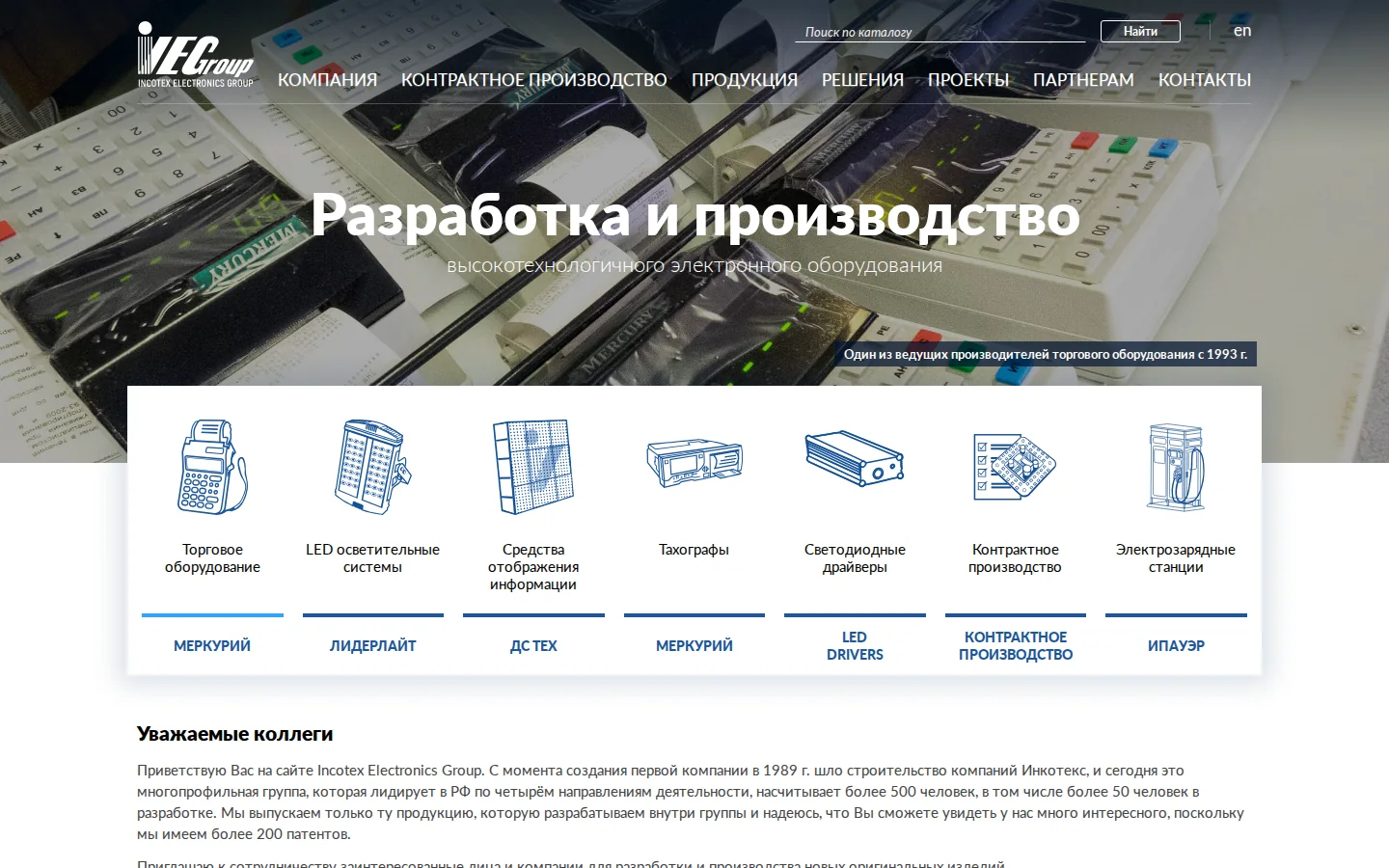The width and height of the screenshot is (1389, 868).
Task: Open Средства отображения информации label
Action: pos(533,567)
